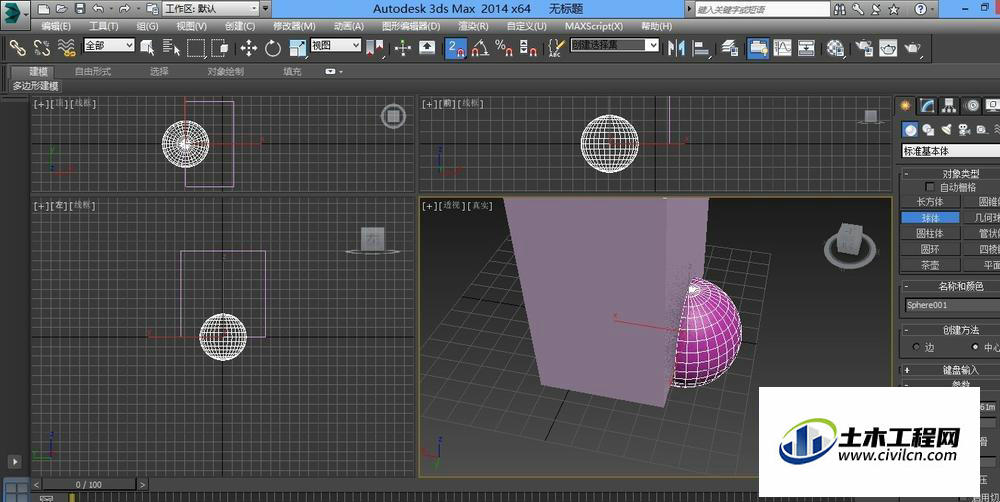The height and width of the screenshot is (502, 1000).
Task: Open the named selection sets dropdown
Action: coord(615,45)
